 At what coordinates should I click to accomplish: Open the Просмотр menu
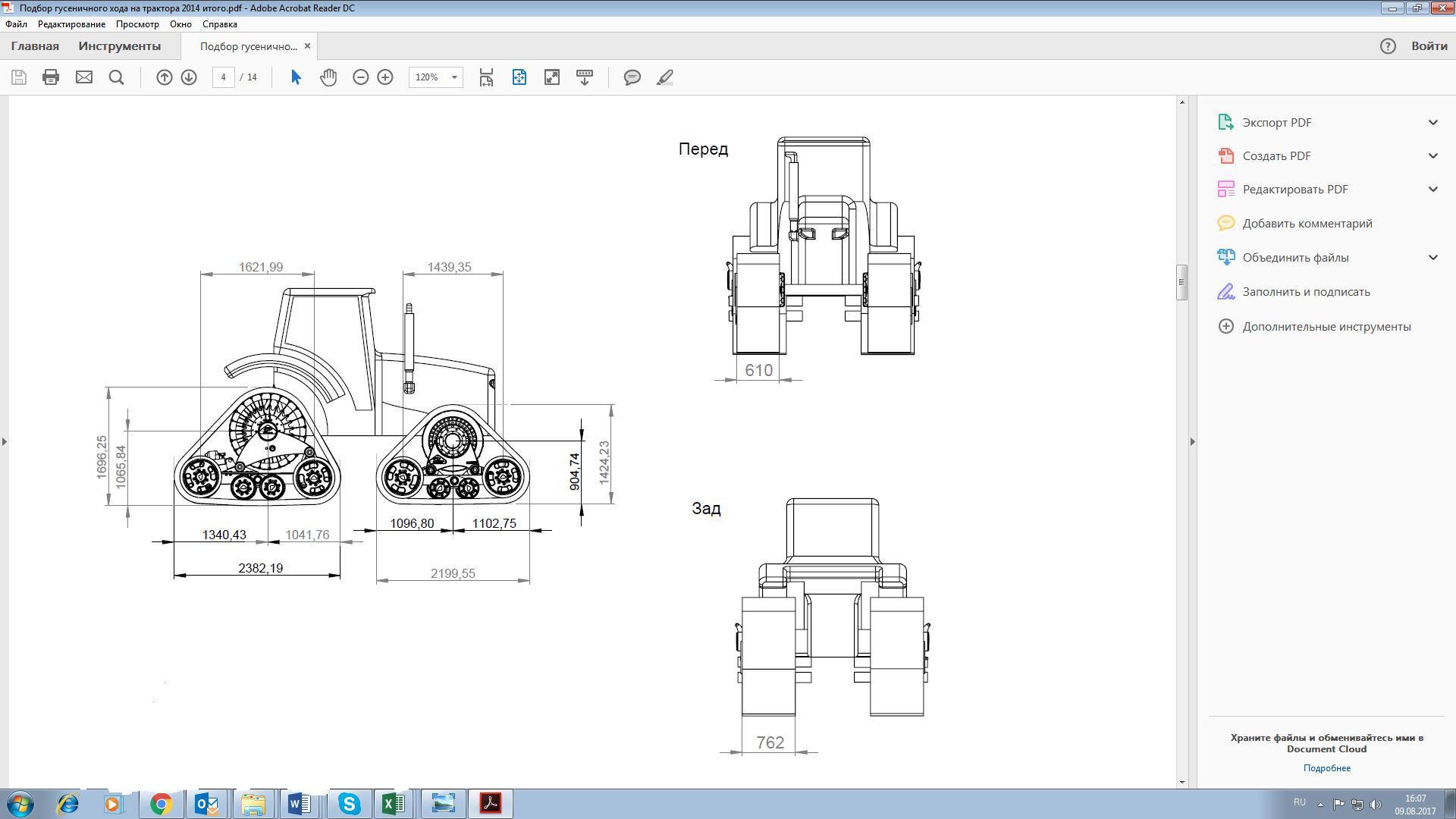[x=137, y=24]
